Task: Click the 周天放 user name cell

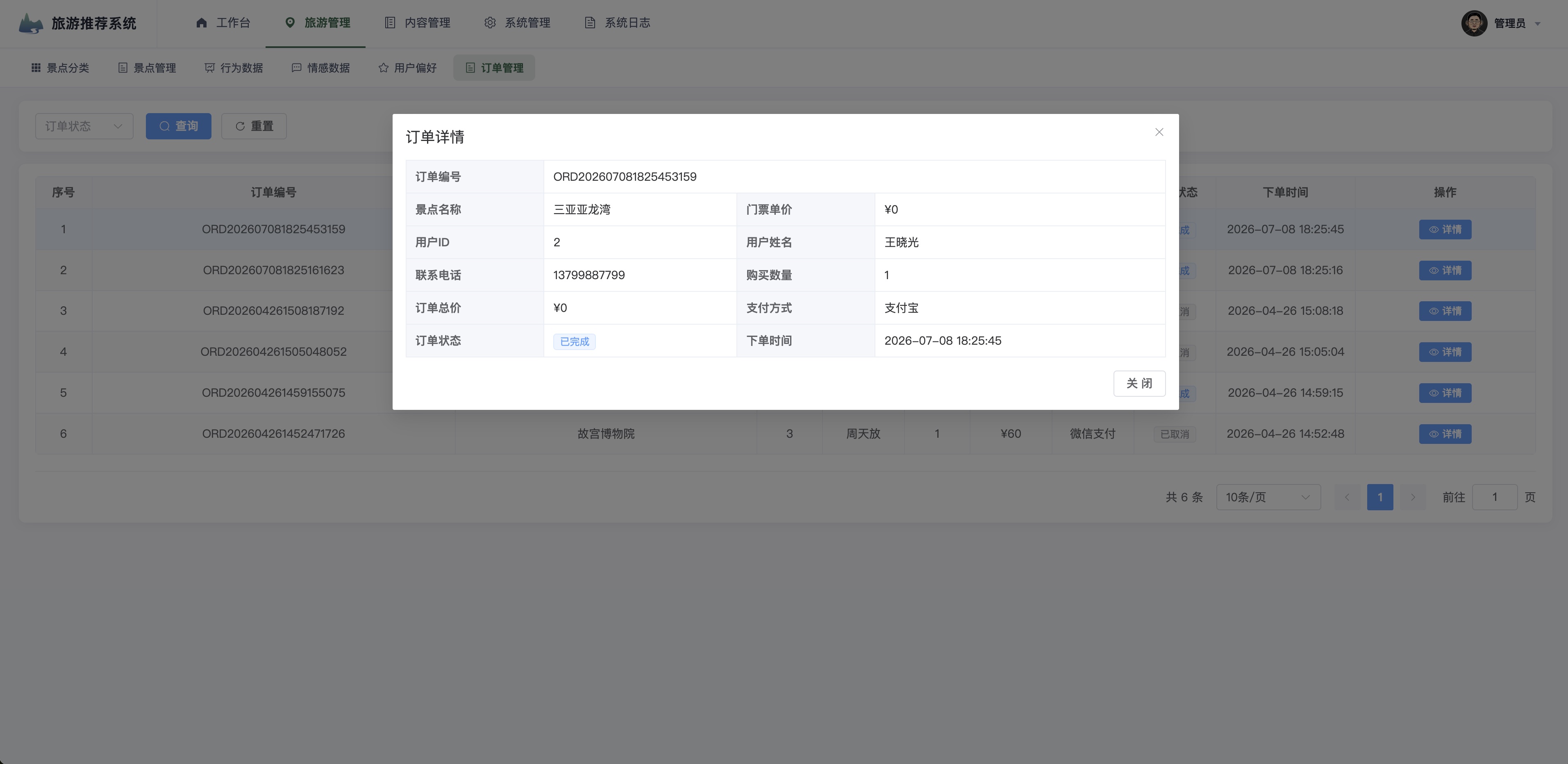Action: [863, 434]
